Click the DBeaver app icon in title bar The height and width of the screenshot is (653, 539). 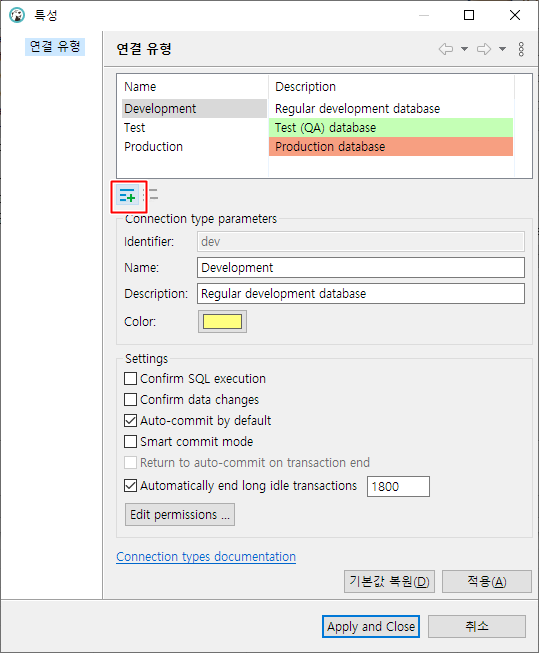[17, 15]
